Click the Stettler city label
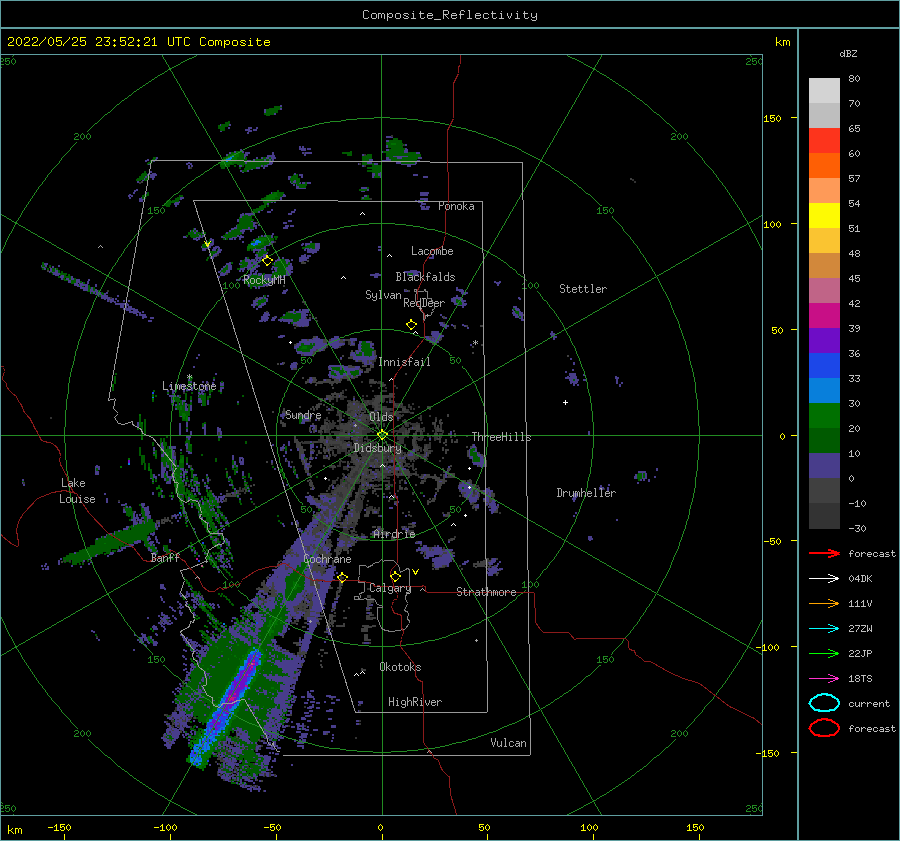This screenshot has width=900, height=841. click(583, 289)
